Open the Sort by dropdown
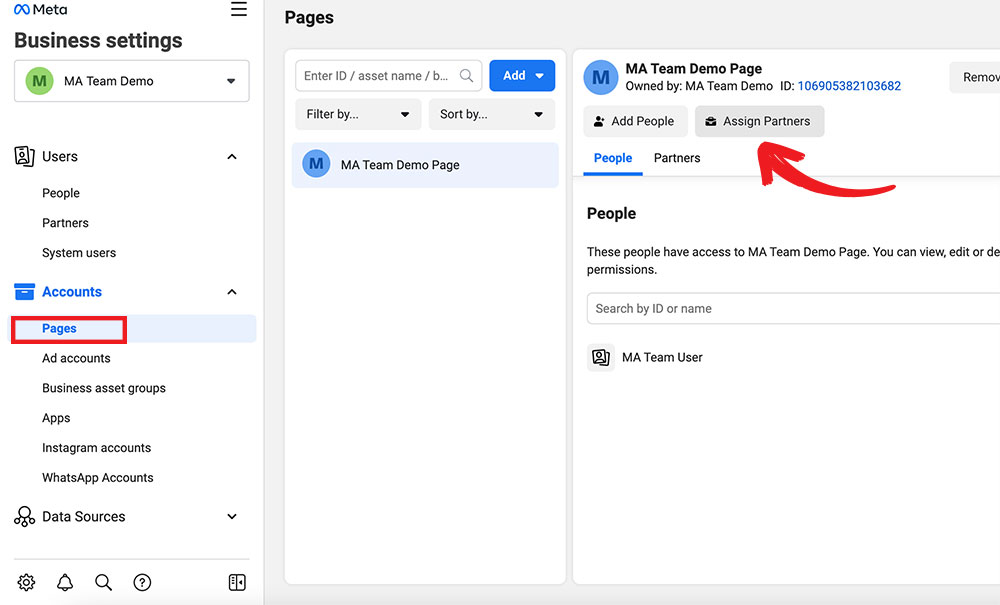 click(491, 114)
